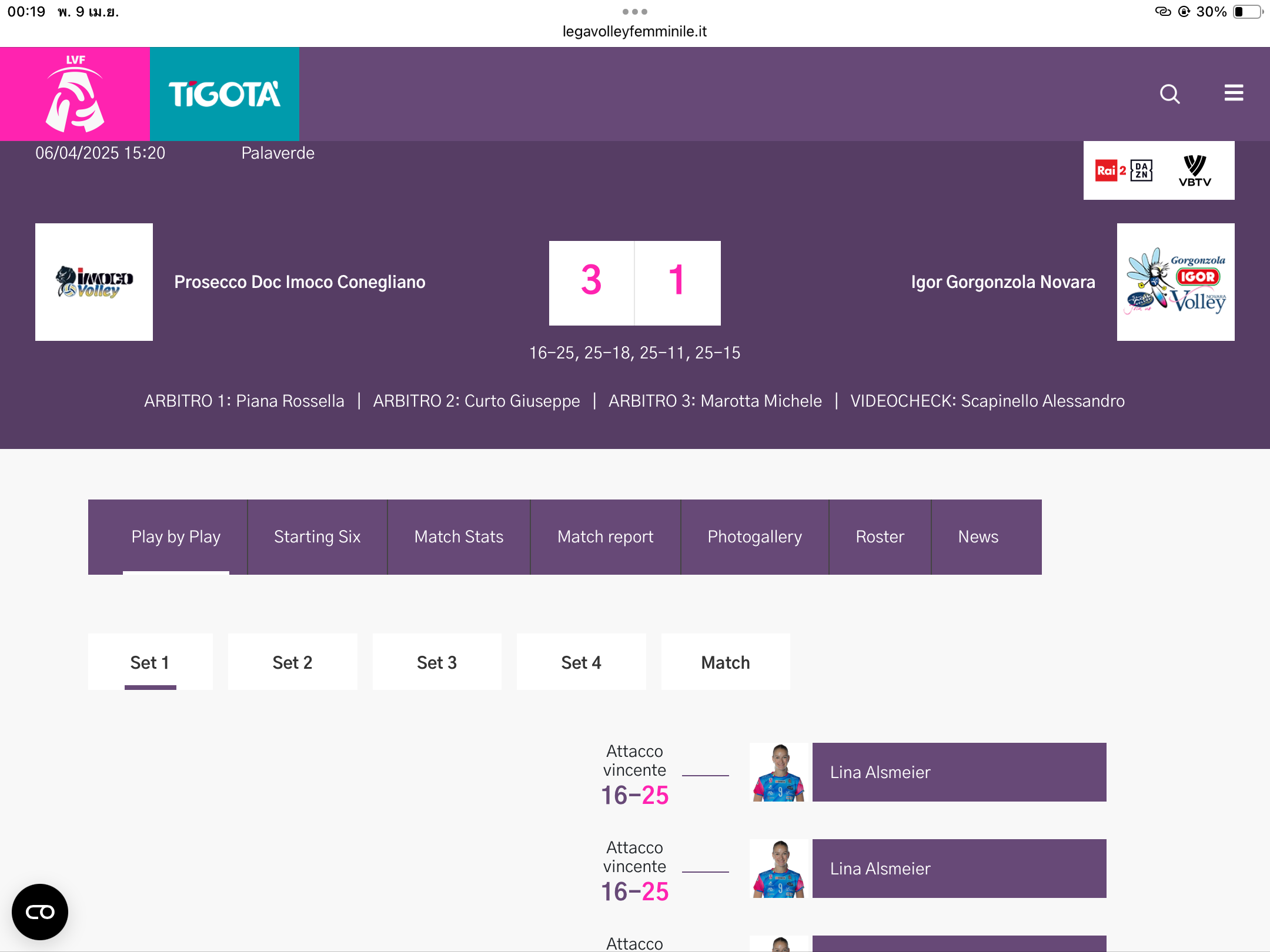This screenshot has height=952, width=1270.
Task: Open the site search magnifier icon
Action: point(1169,94)
